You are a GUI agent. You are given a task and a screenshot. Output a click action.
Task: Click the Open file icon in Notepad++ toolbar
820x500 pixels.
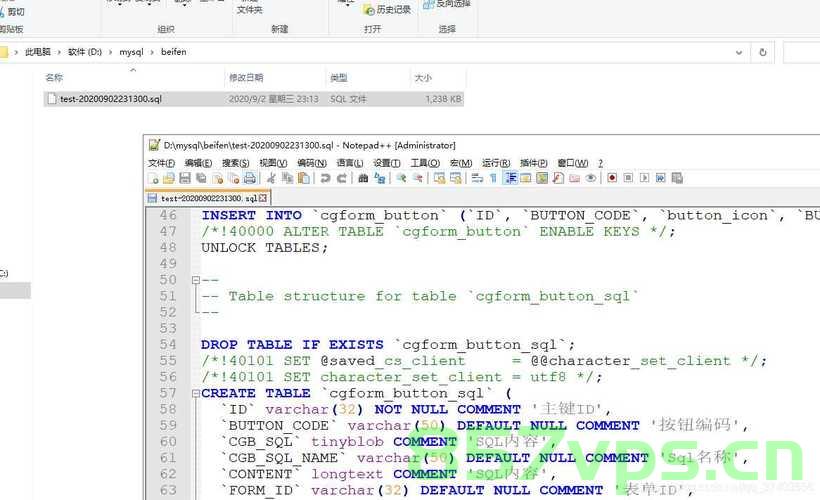[x=168, y=178]
